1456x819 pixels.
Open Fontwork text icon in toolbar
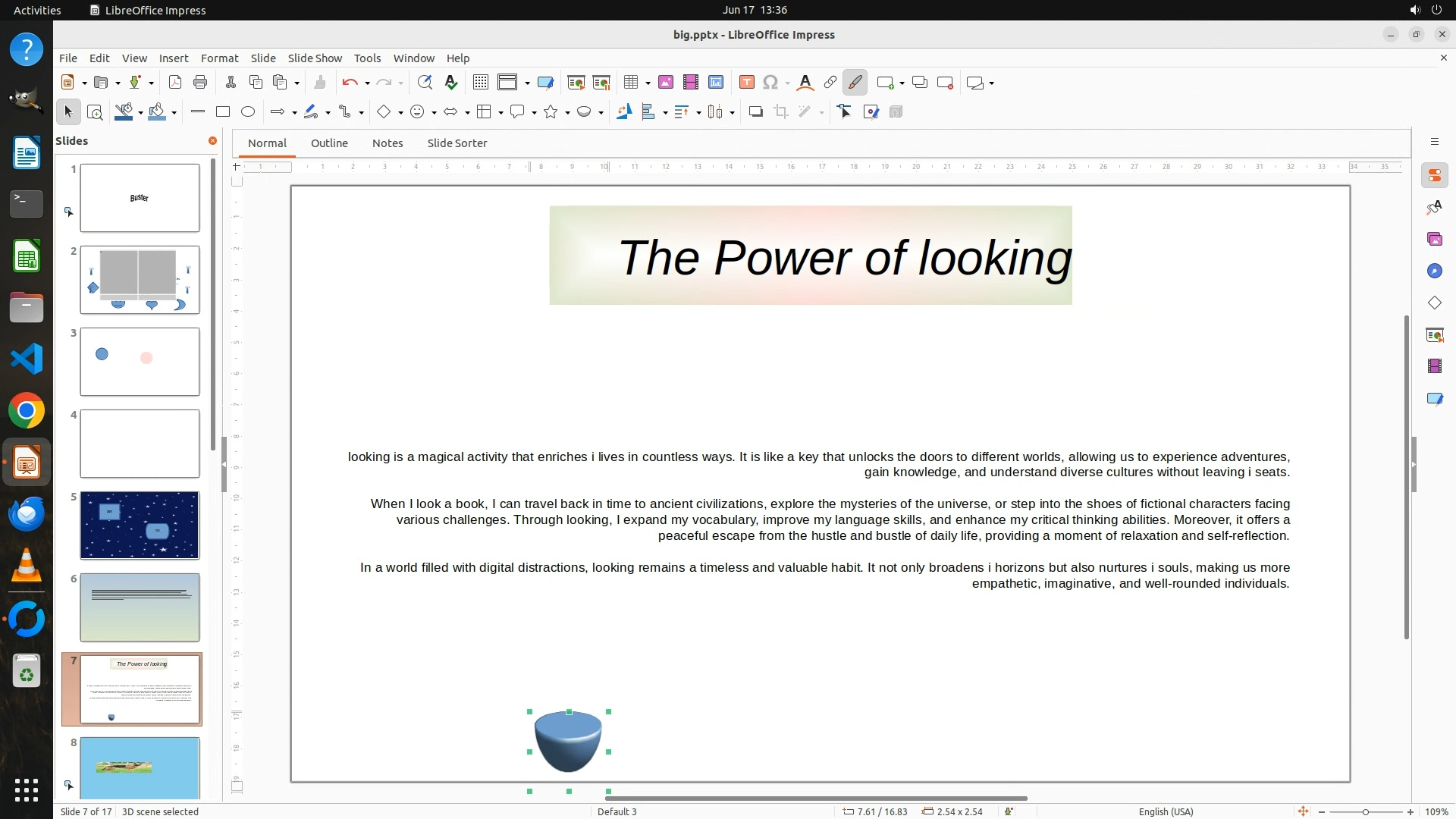pos(805,83)
